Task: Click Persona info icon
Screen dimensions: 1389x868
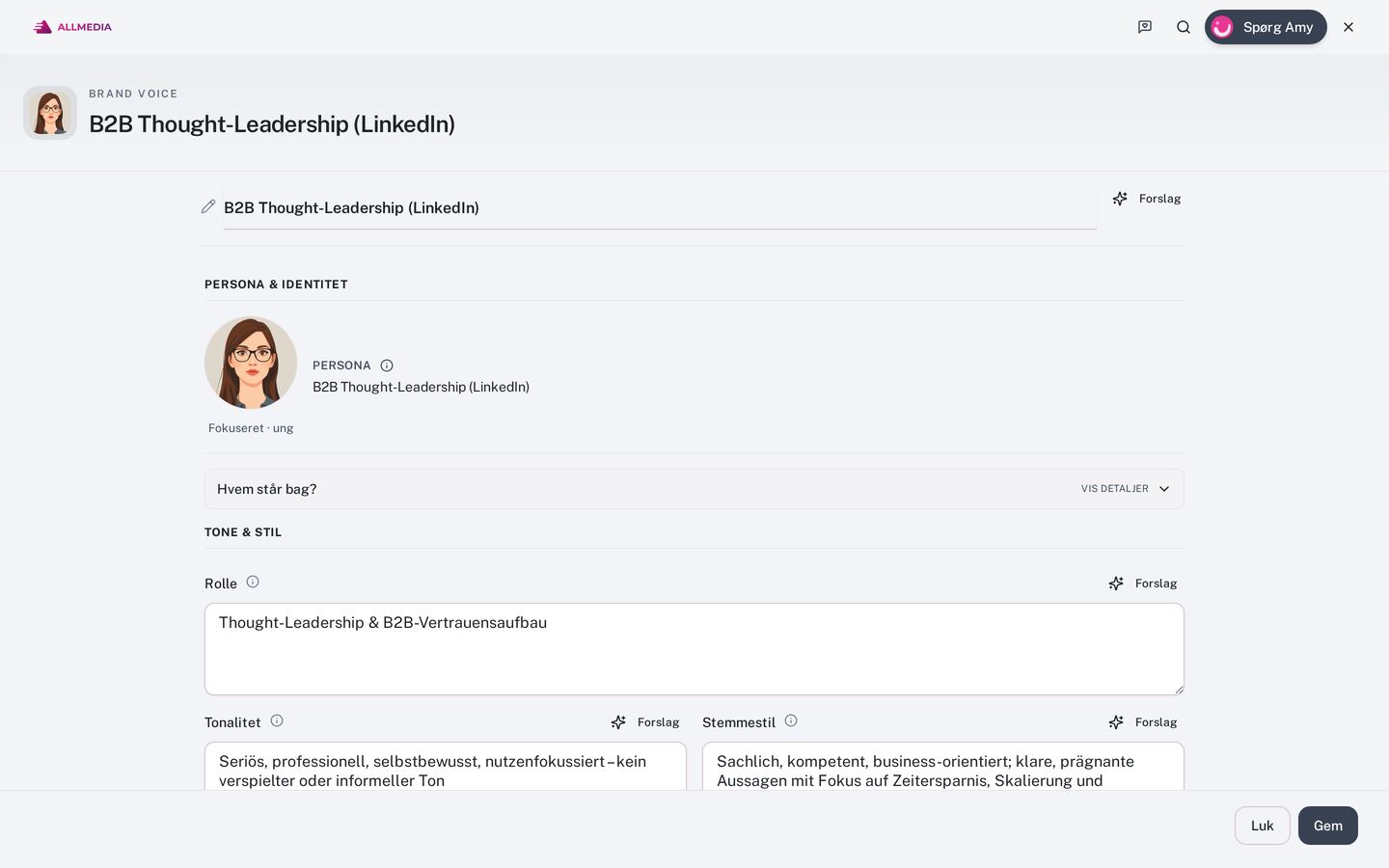Action: [387, 366]
